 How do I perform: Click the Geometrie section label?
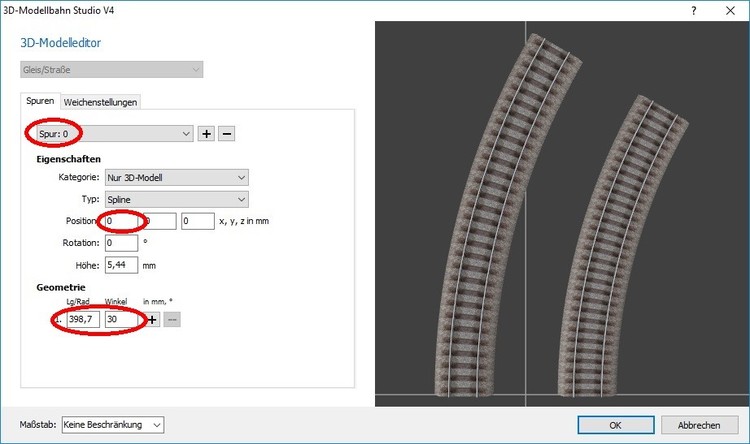coord(61,287)
